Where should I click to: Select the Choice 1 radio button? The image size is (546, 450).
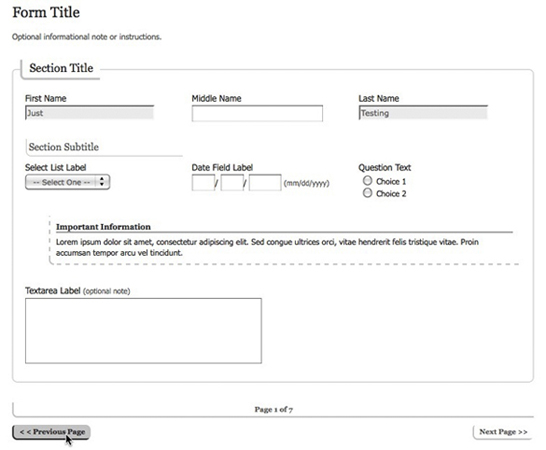click(367, 181)
